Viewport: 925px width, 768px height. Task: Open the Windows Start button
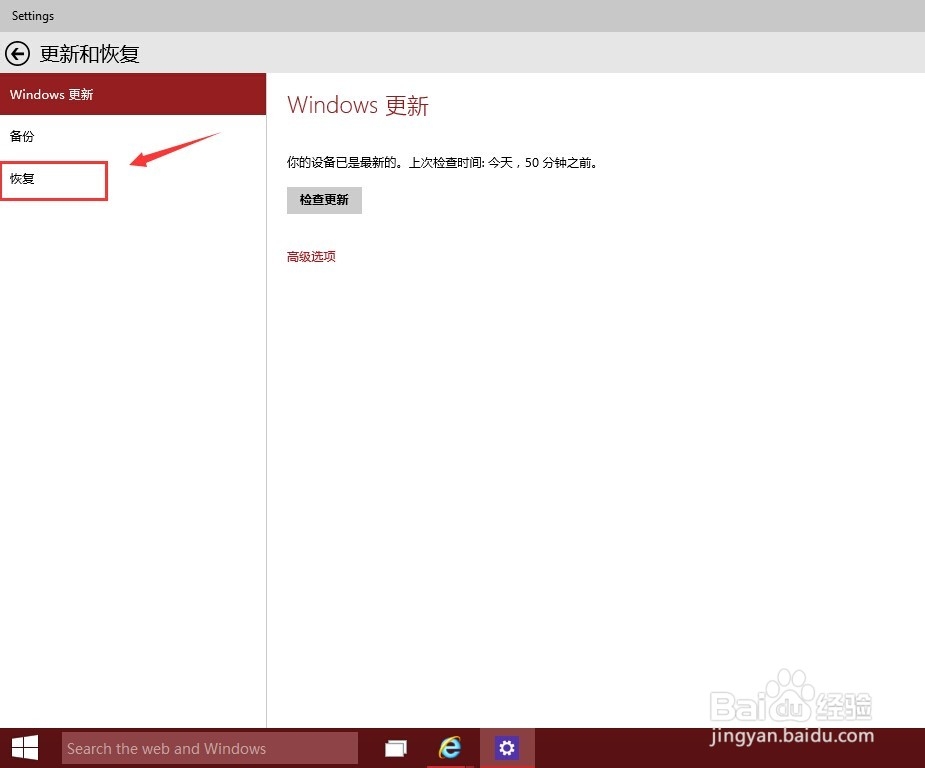tap(25, 748)
